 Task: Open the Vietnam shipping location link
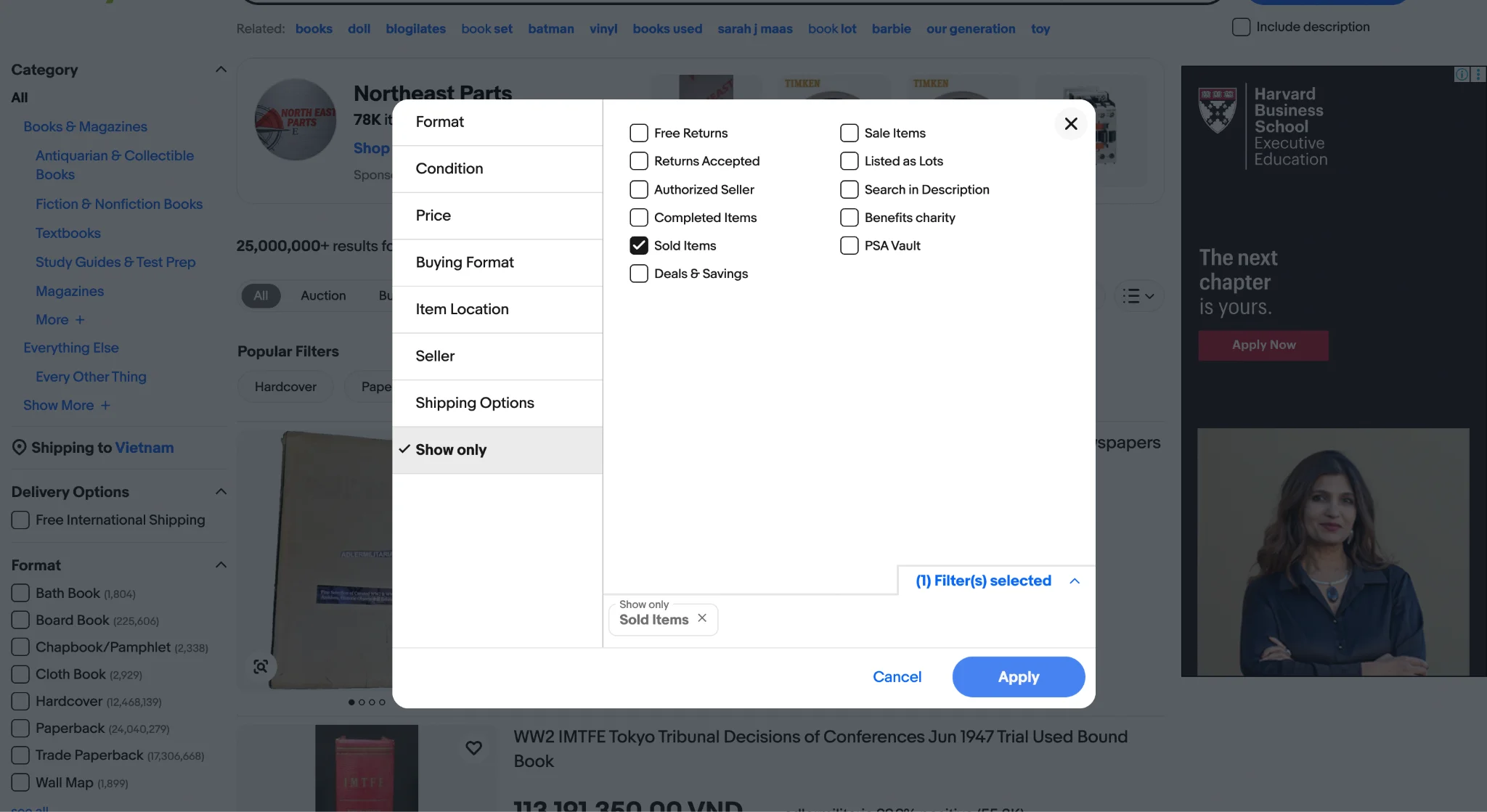[x=144, y=448]
